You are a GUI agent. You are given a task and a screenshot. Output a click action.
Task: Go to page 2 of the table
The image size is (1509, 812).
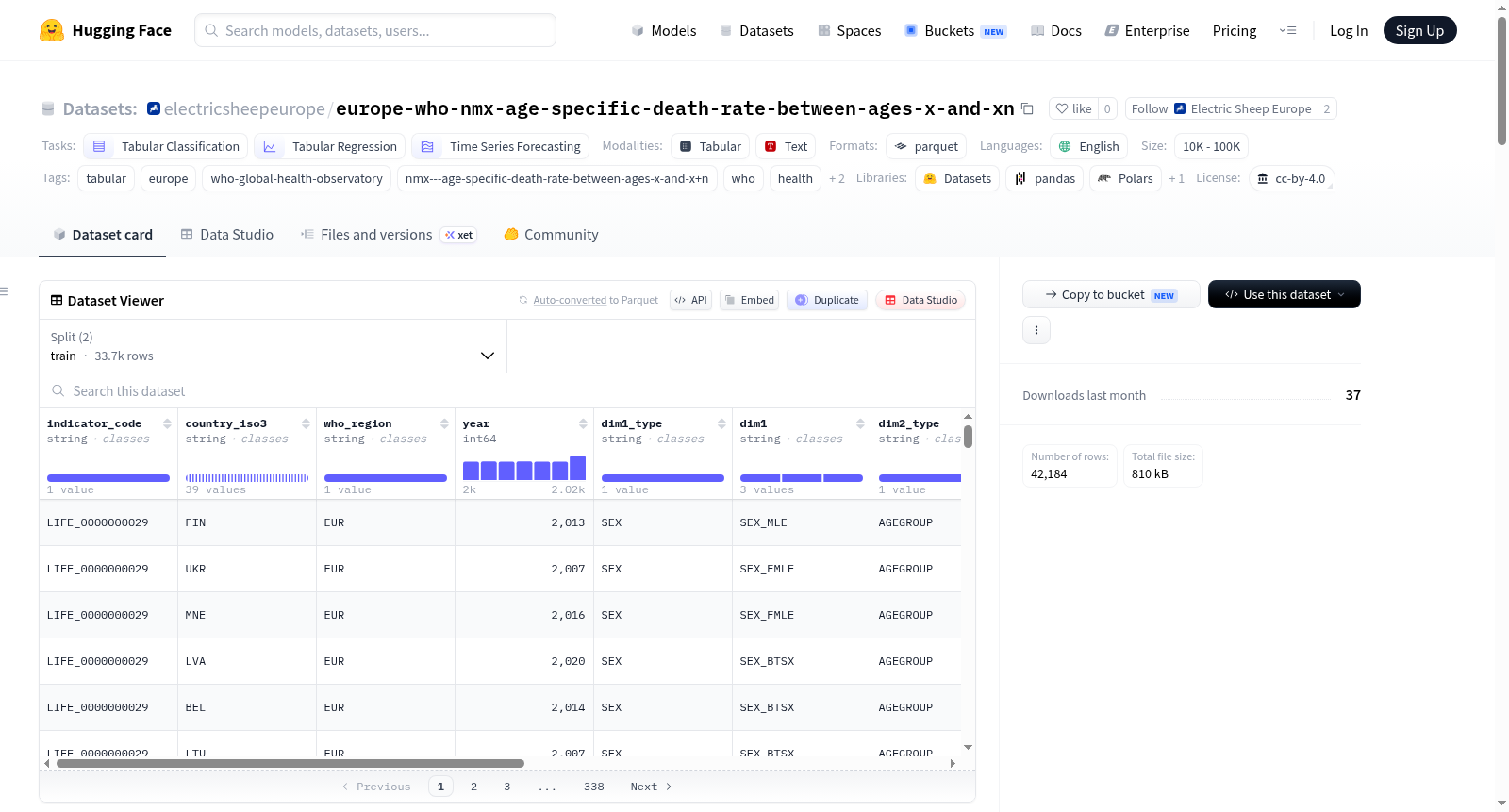coord(473,787)
